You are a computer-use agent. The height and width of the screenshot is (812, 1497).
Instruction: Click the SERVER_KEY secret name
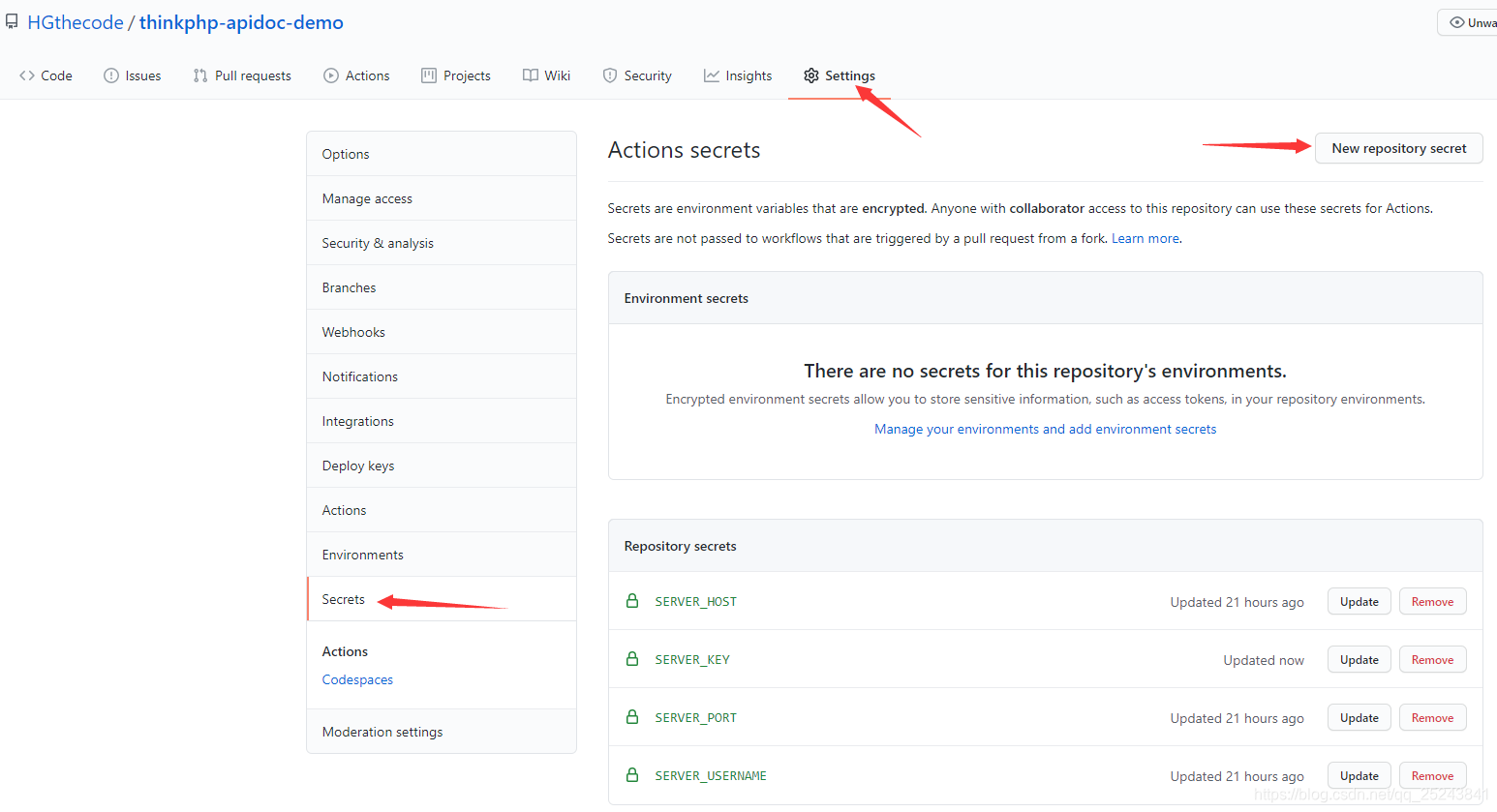click(x=692, y=659)
